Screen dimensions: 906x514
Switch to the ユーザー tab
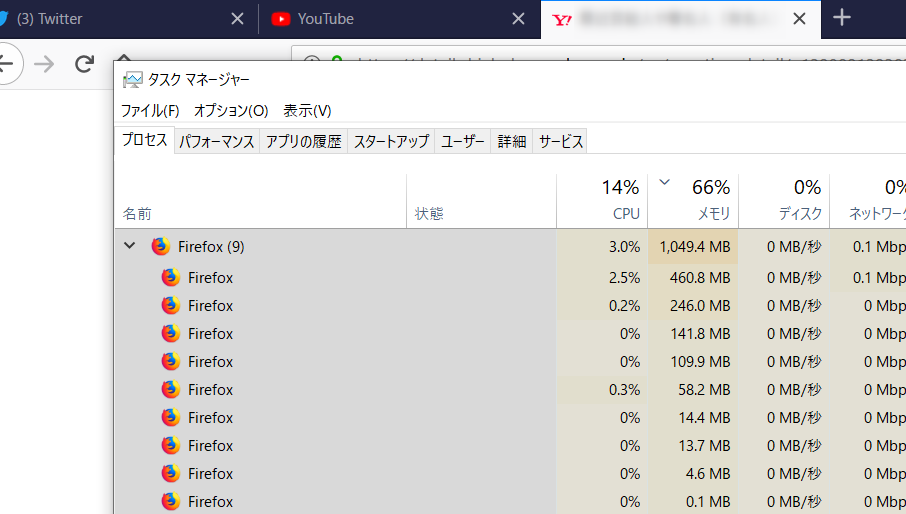tap(462, 141)
